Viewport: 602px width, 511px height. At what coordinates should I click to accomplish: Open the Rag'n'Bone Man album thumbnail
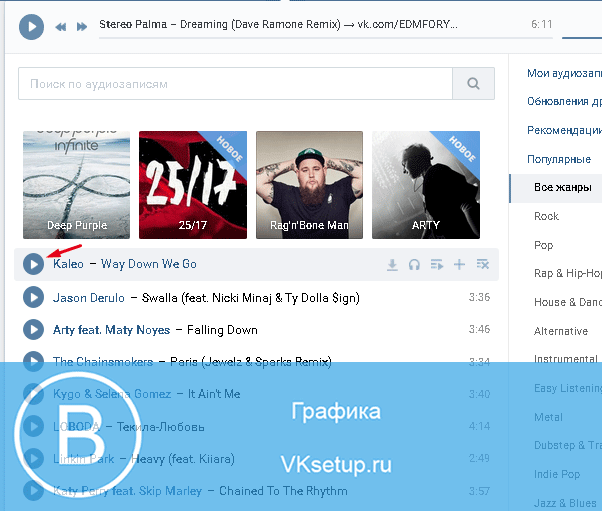tap(309, 185)
